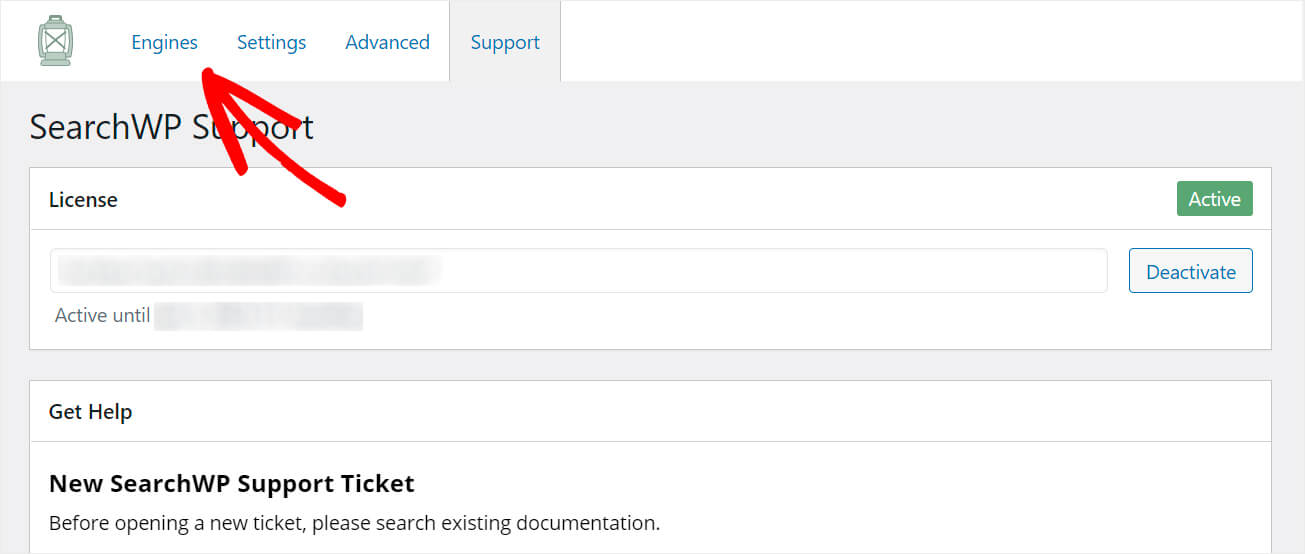Click the License panel title
The height and width of the screenshot is (554, 1305).
click(x=83, y=199)
